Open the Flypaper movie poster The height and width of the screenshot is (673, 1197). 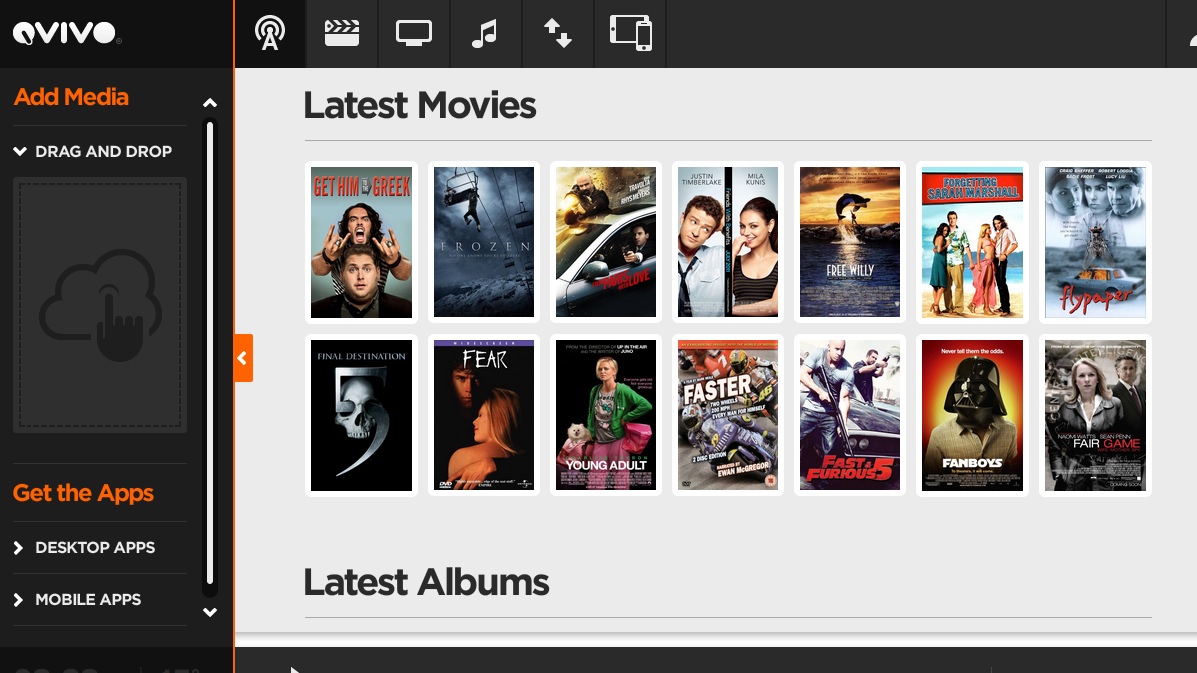point(1095,242)
